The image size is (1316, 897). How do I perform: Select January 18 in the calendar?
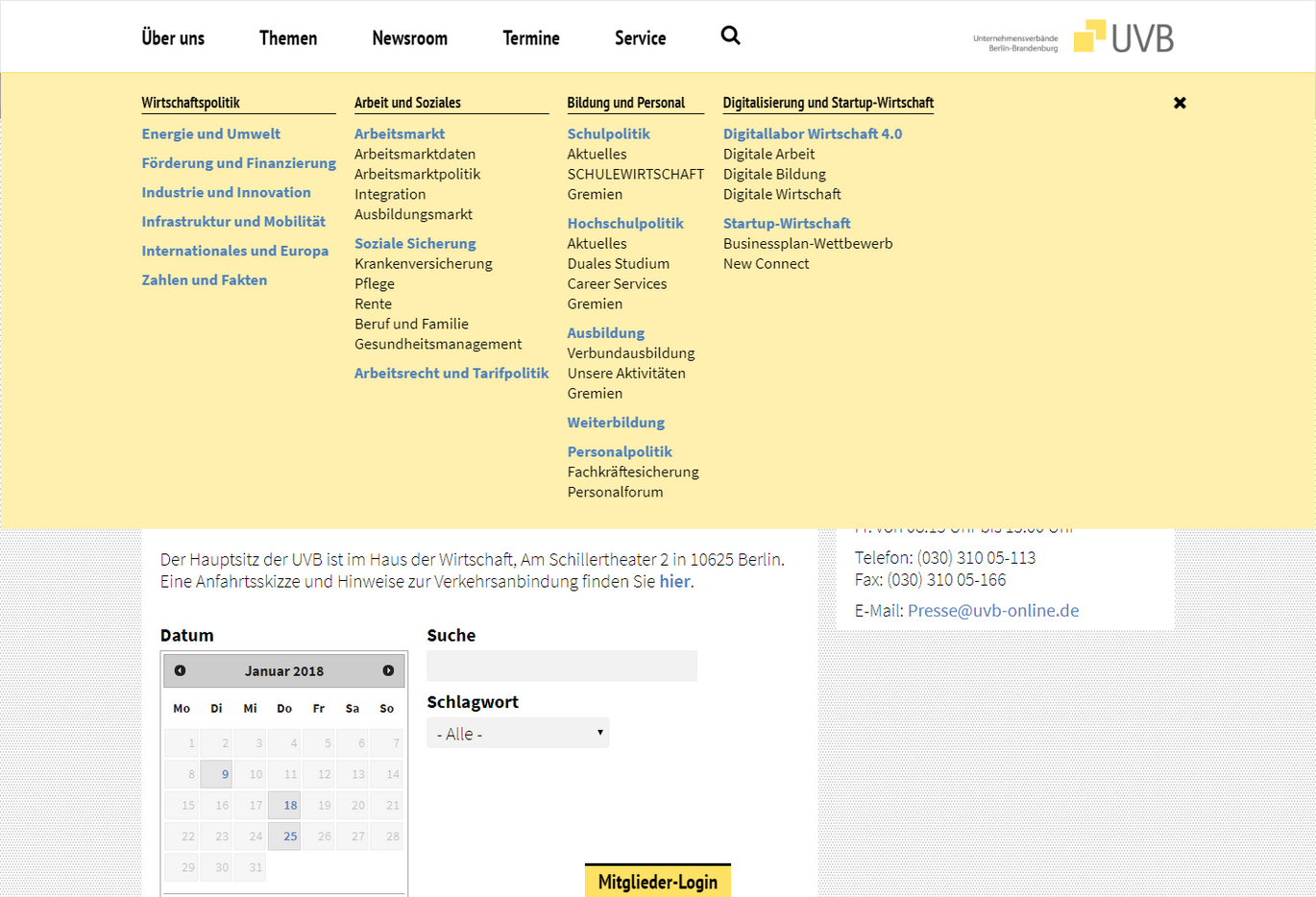click(285, 805)
